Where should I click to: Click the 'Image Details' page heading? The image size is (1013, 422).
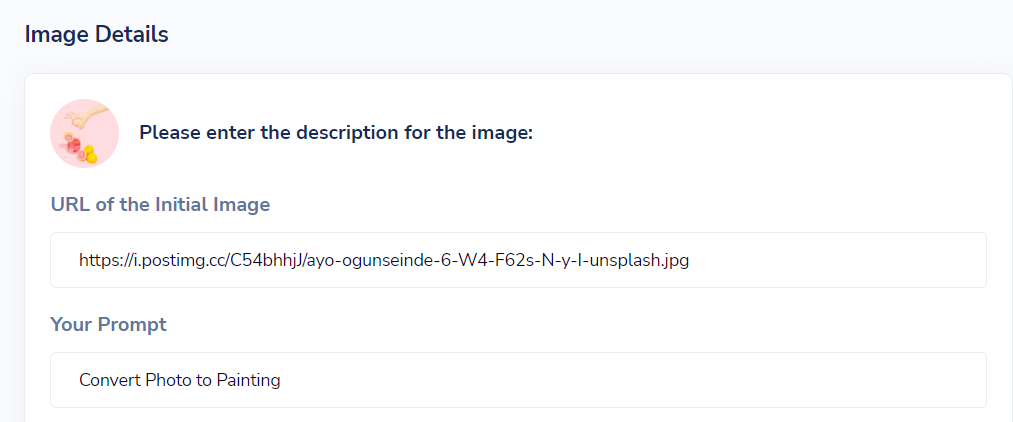(96, 34)
